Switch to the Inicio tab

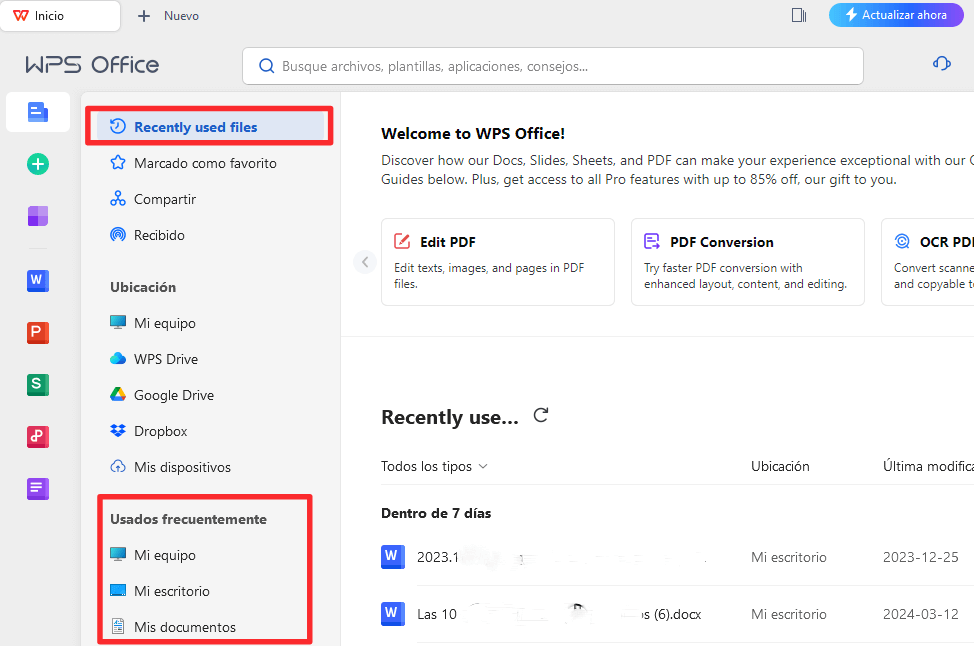[60, 16]
